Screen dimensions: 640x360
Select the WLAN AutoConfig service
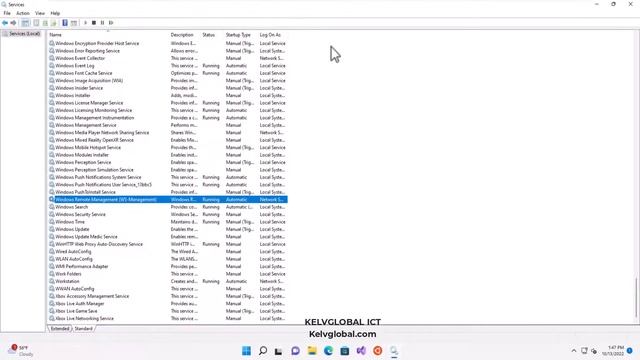(168, 259)
